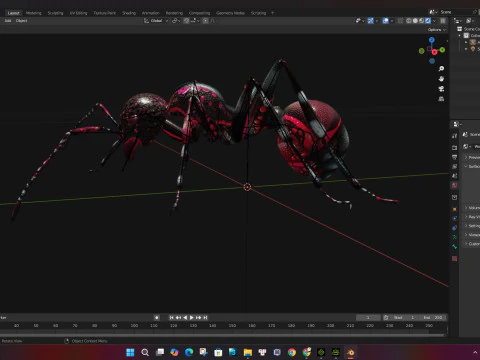The width and height of the screenshot is (480, 360).
Task: Open the Render properties tab
Action: 454,147
